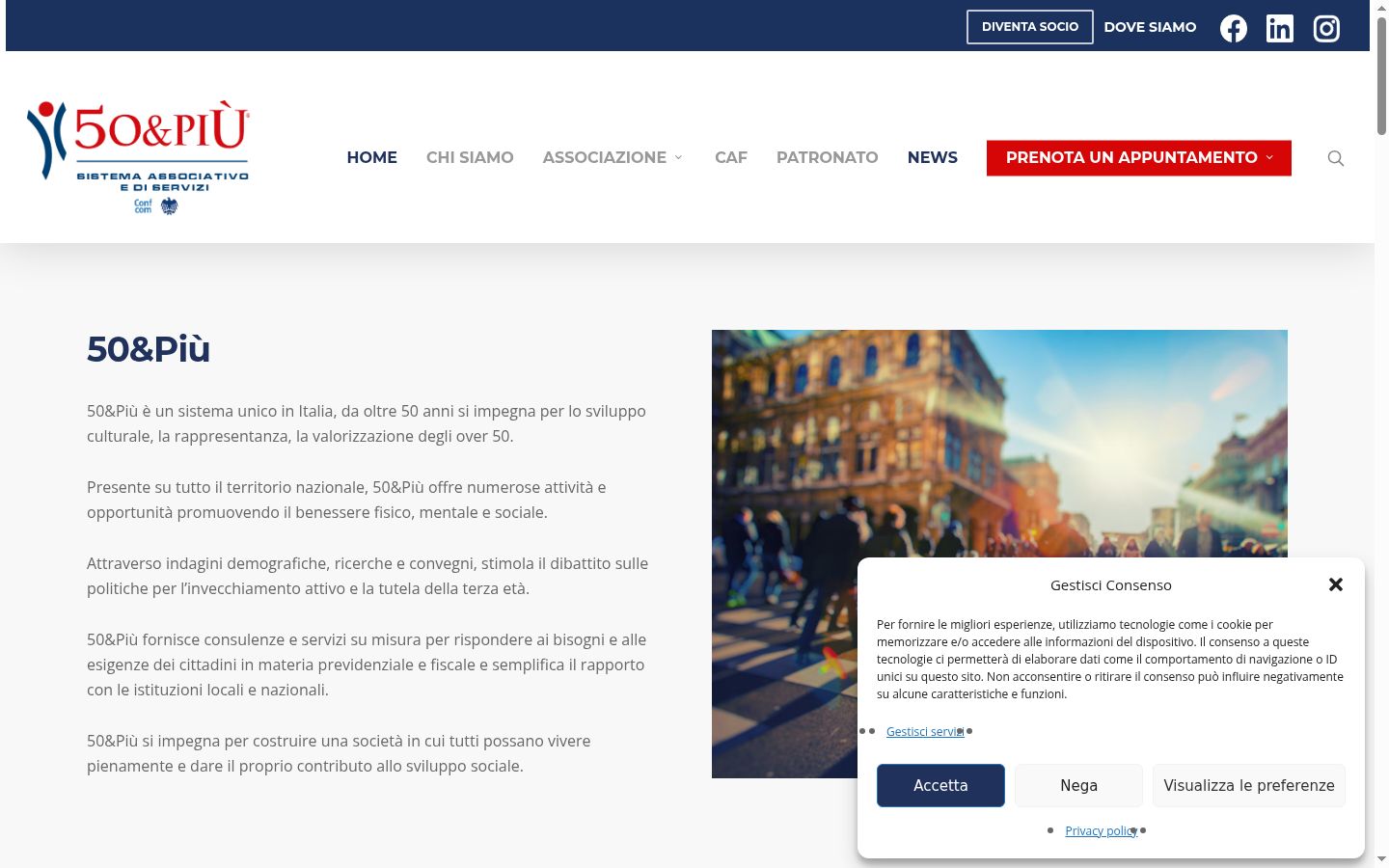1389x868 pixels.
Task: Click the page vertical scrollbar thumb
Action: [1381, 75]
